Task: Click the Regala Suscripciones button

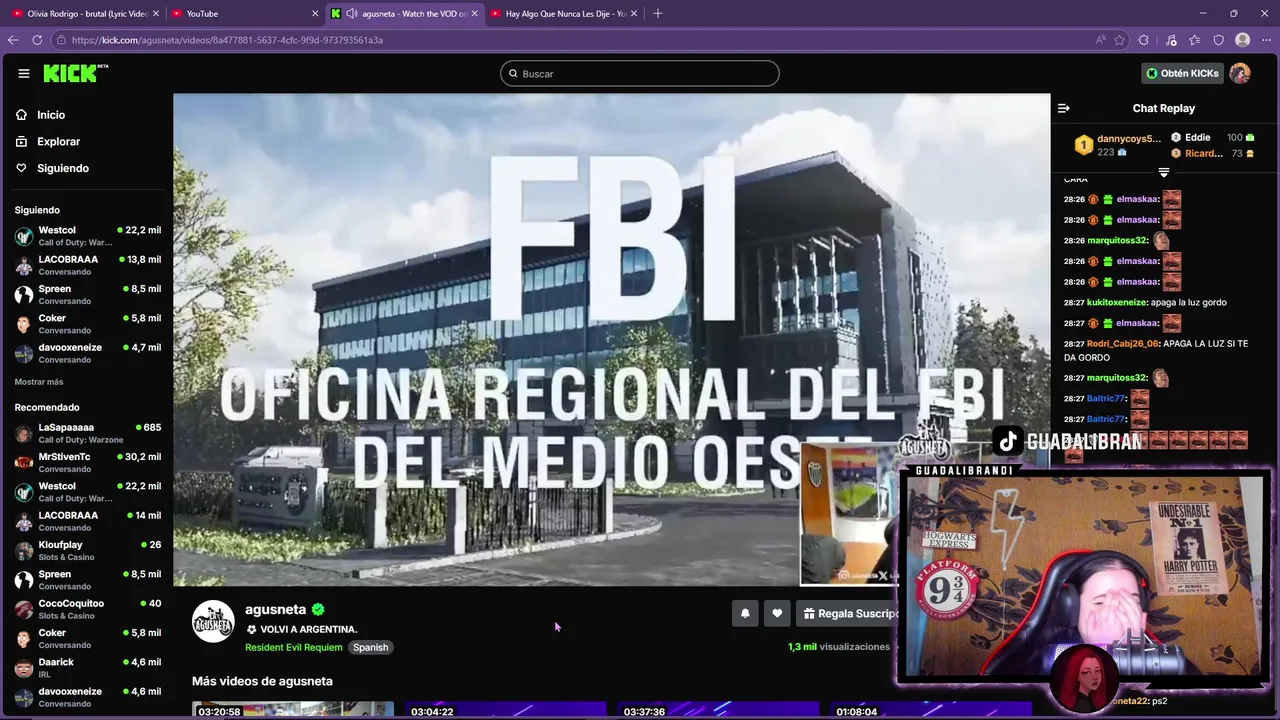Action: (x=850, y=614)
